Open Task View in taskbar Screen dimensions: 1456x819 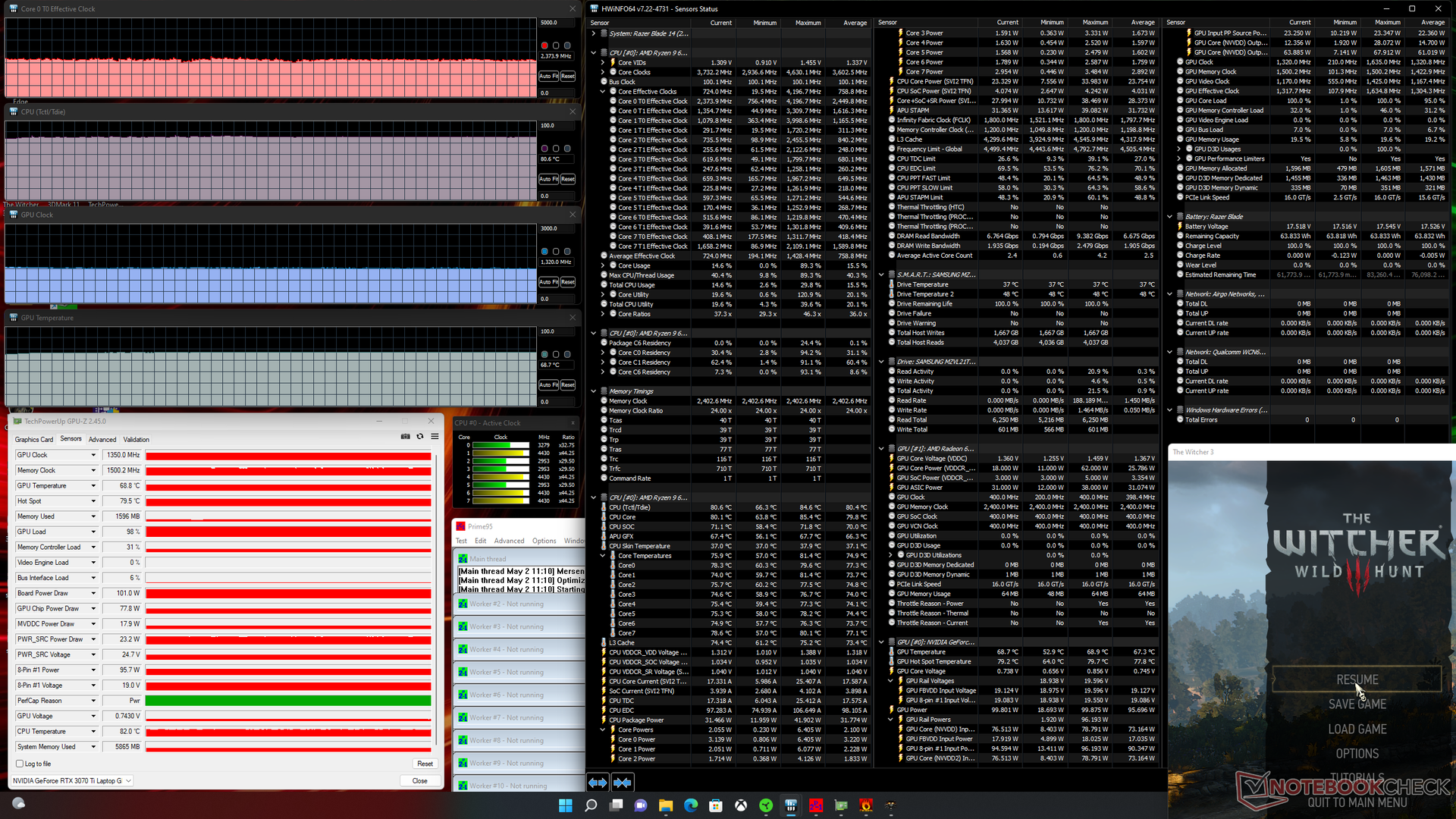616,805
